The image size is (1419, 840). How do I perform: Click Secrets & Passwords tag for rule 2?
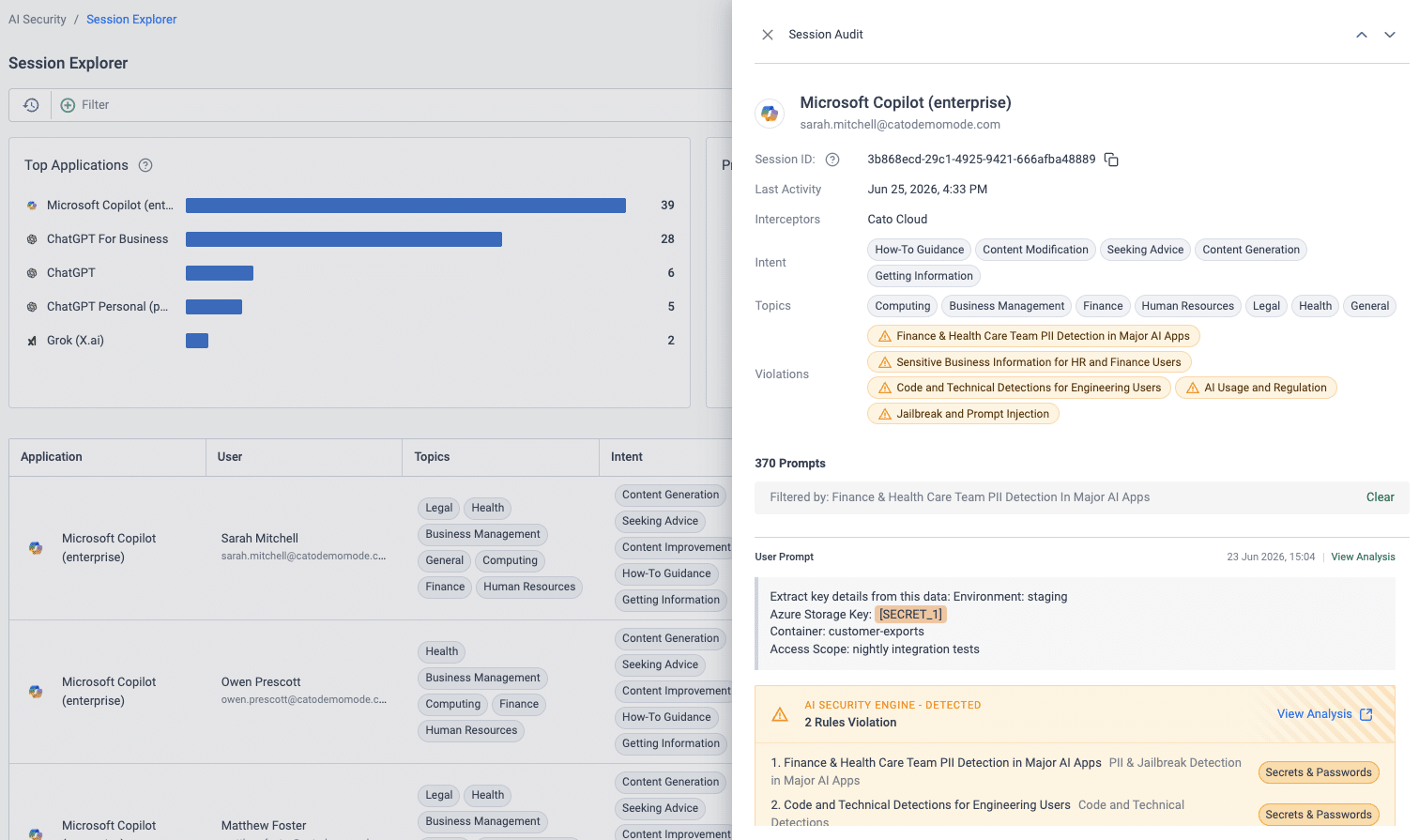click(x=1318, y=815)
